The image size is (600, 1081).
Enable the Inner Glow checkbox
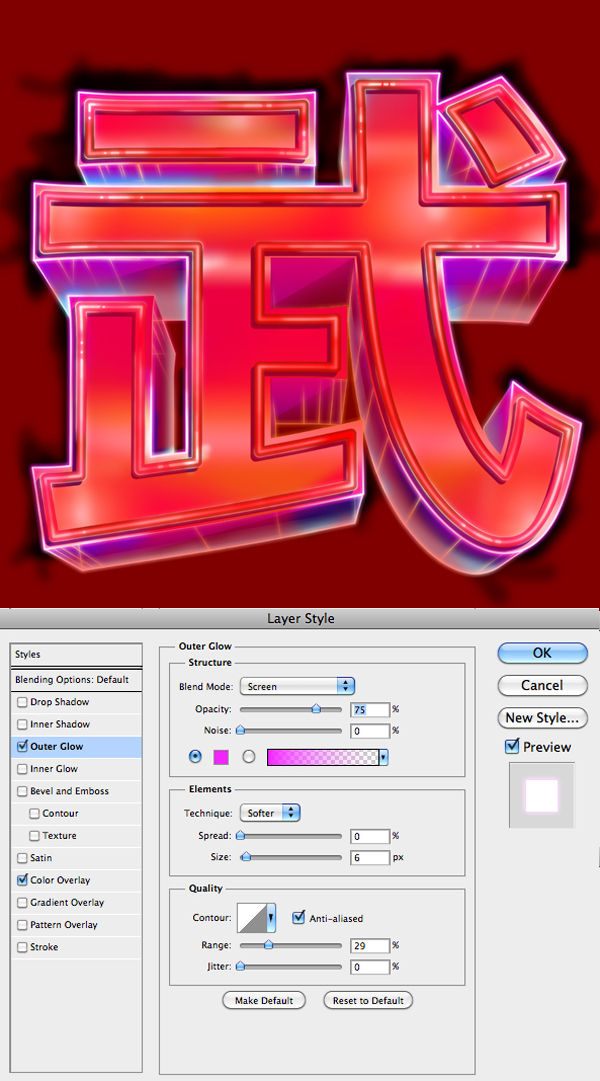[x=22, y=769]
